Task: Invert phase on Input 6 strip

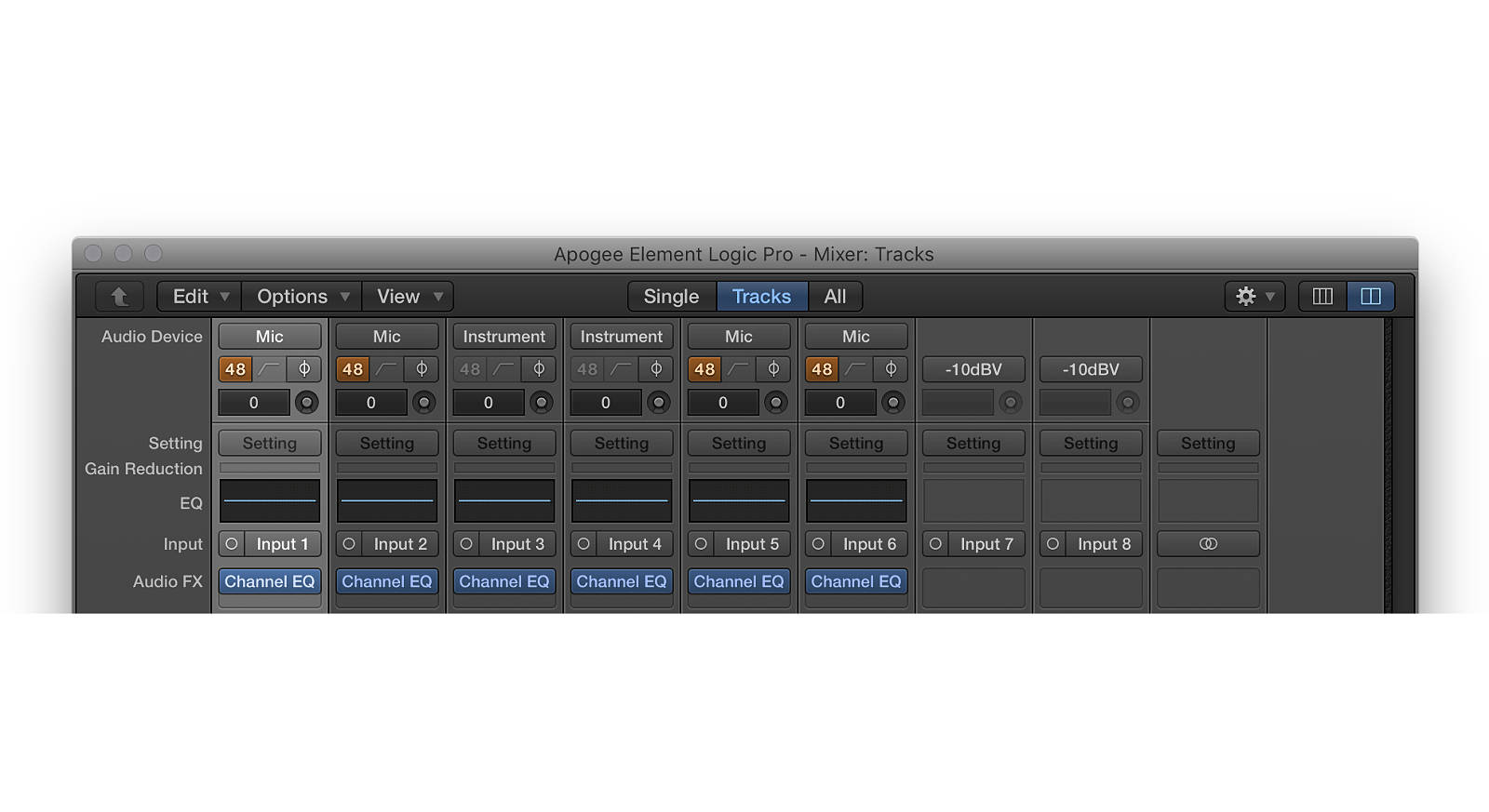Action: pyautogui.click(x=891, y=369)
